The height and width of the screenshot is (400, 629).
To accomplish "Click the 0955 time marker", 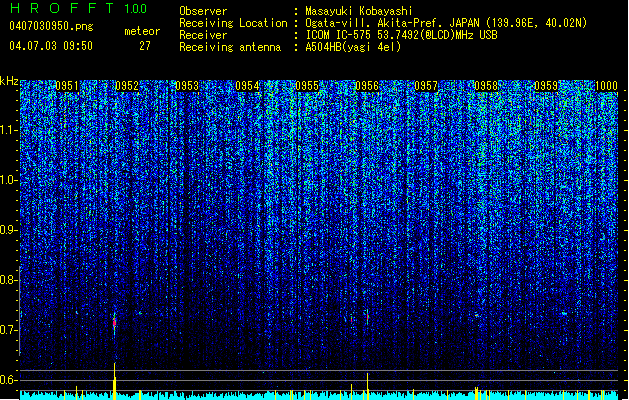I will tap(307, 86).
